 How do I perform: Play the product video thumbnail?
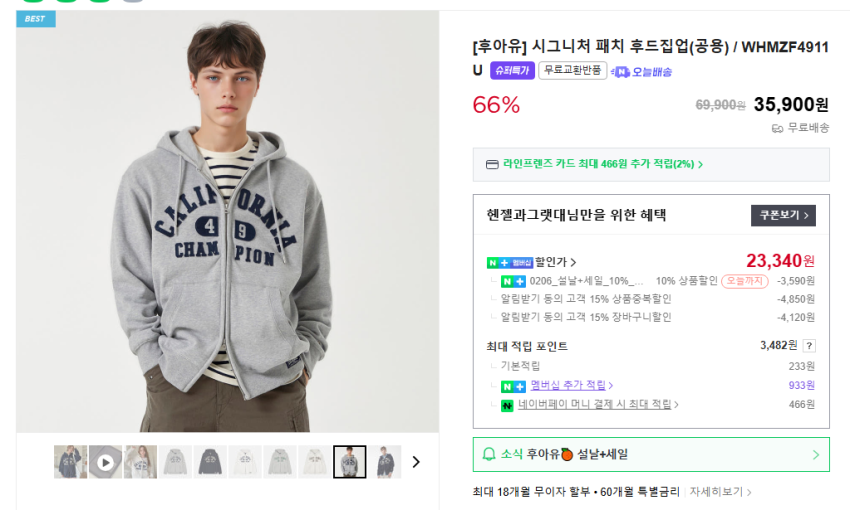click(105, 462)
